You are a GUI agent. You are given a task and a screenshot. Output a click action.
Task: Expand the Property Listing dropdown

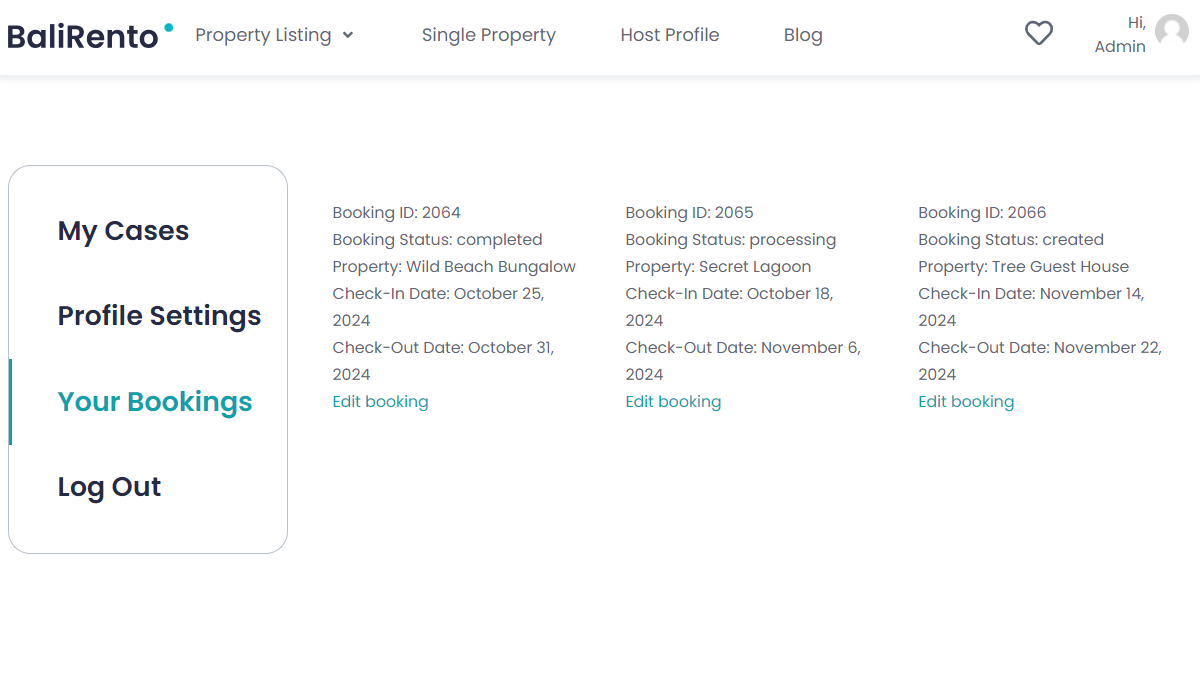(263, 34)
